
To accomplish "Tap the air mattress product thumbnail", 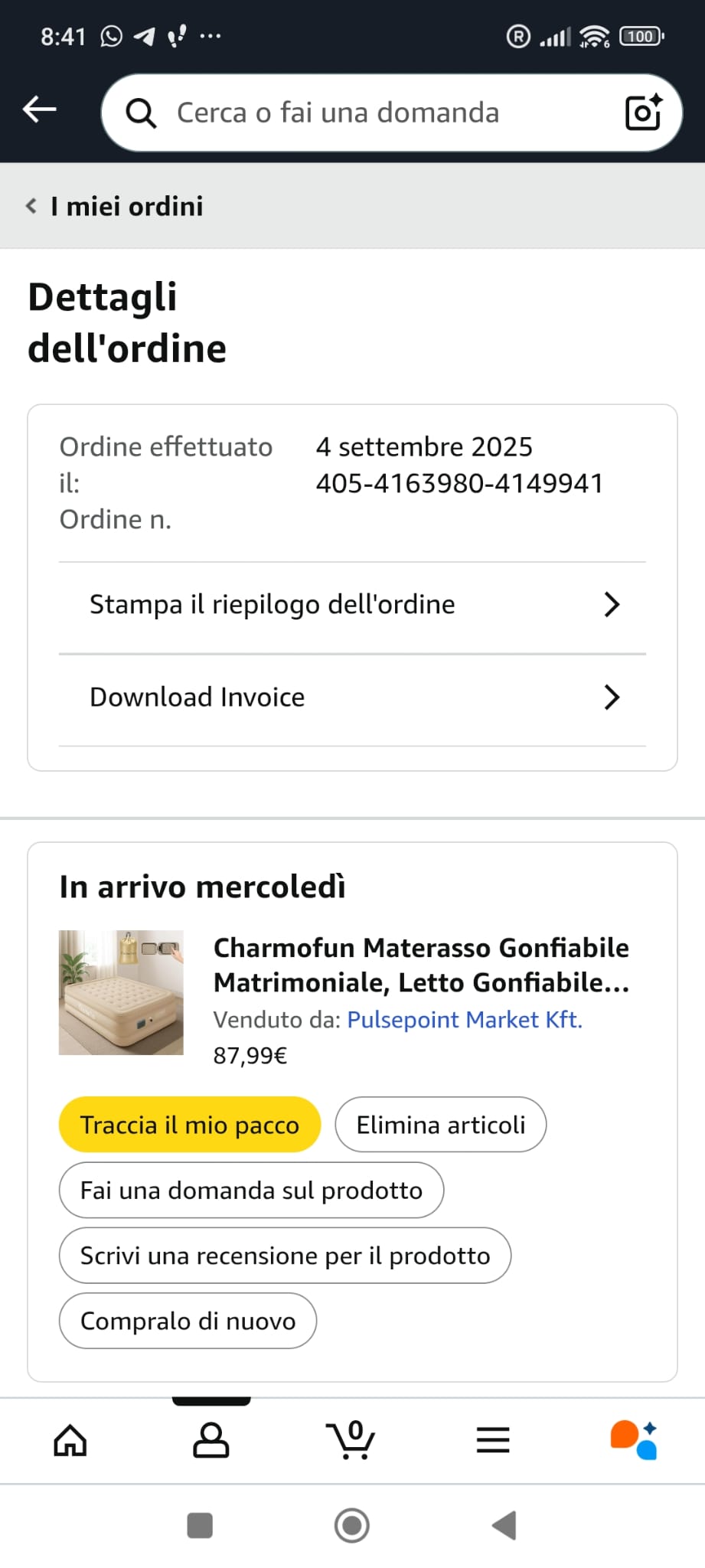I will [x=121, y=992].
